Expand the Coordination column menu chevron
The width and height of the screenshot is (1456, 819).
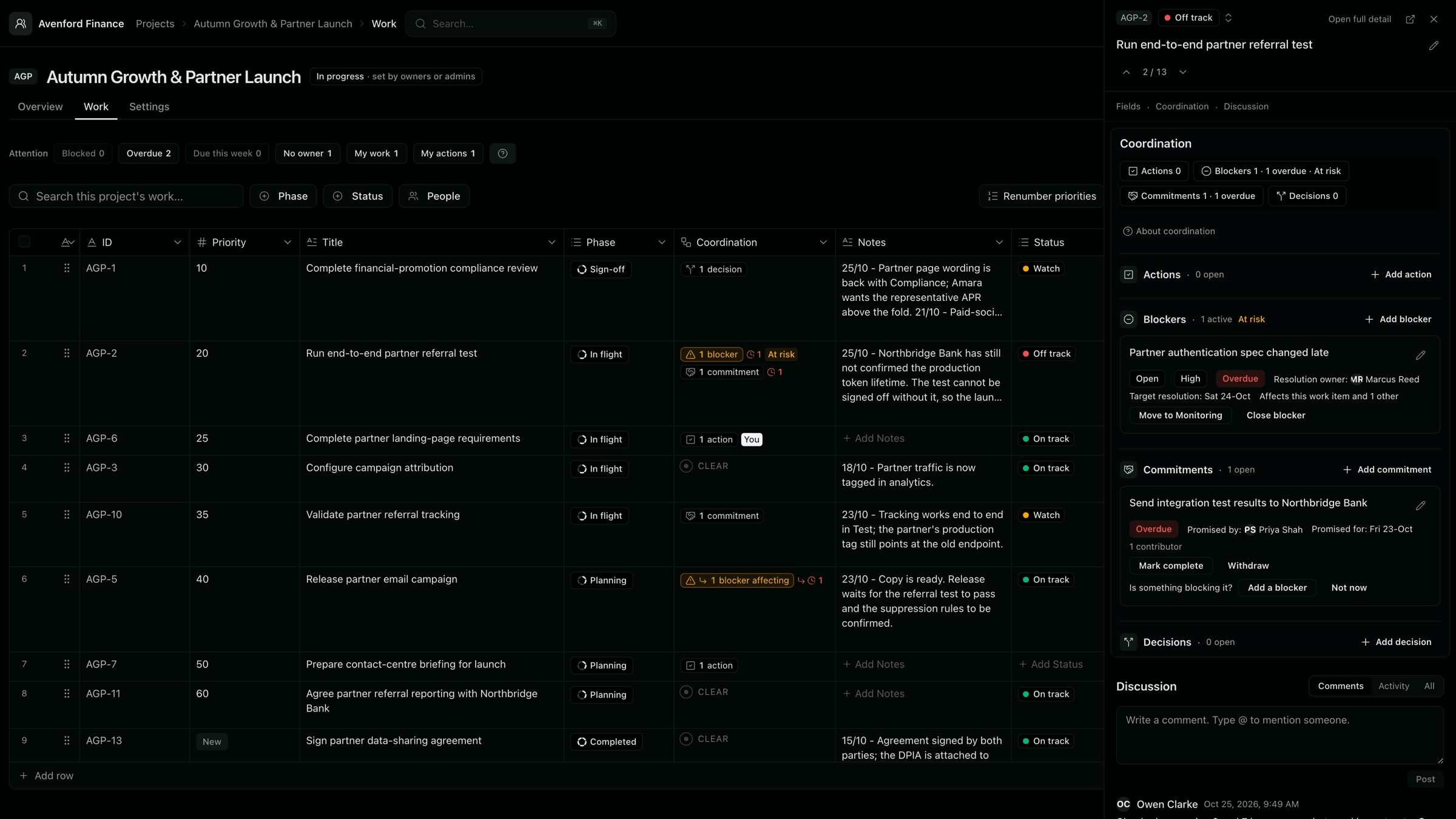[x=823, y=243]
